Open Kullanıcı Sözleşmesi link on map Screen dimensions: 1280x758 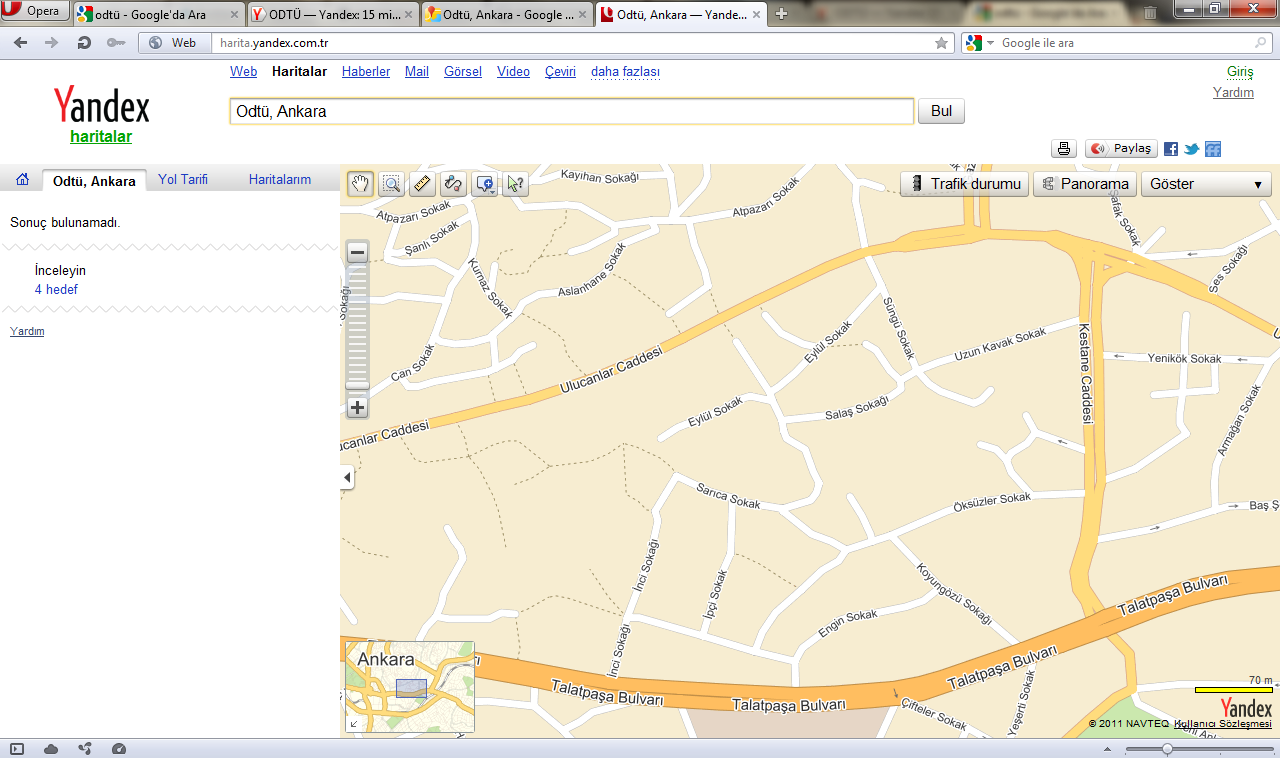tap(1223, 723)
